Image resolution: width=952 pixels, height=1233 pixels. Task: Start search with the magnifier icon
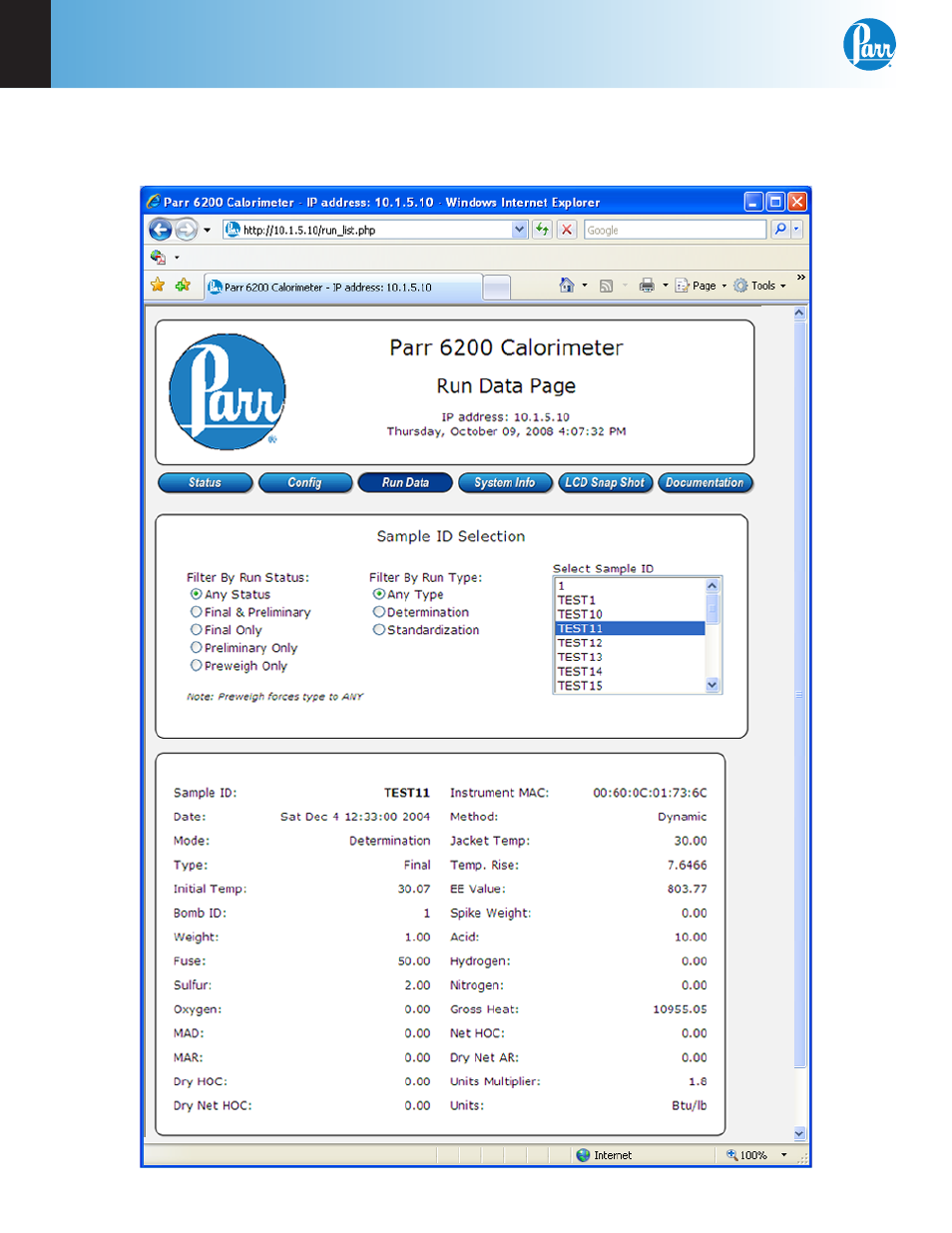pyautogui.click(x=780, y=230)
